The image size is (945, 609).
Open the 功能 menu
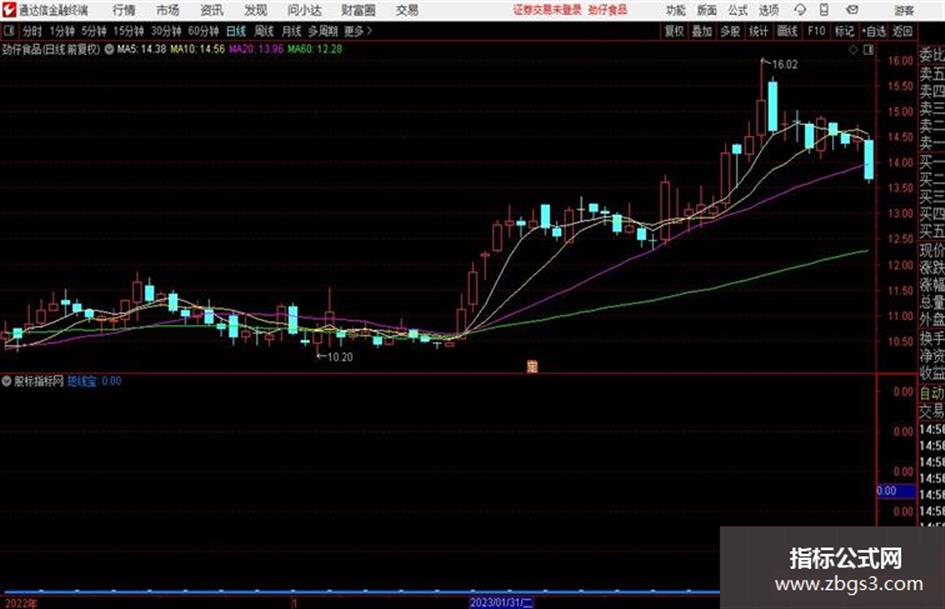coord(676,10)
